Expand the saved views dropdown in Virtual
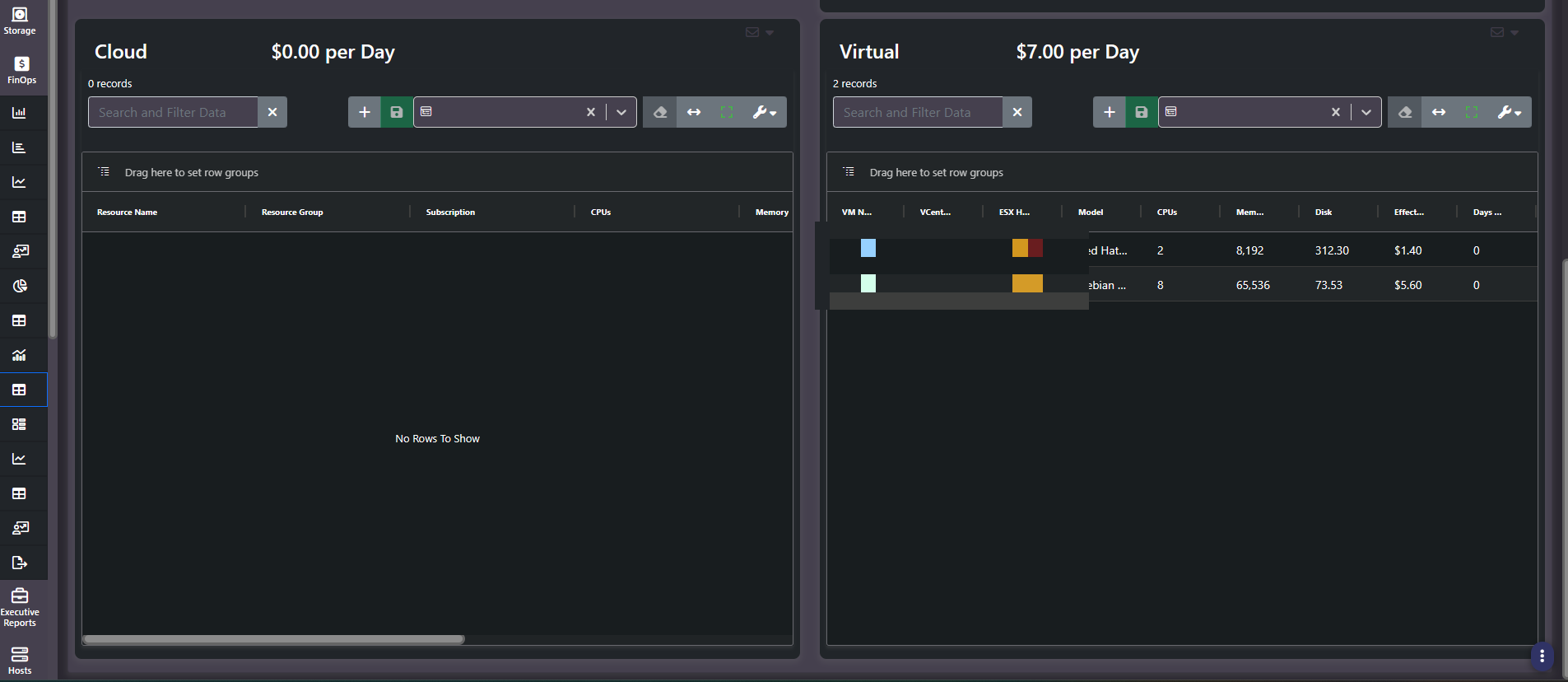 (x=1366, y=112)
